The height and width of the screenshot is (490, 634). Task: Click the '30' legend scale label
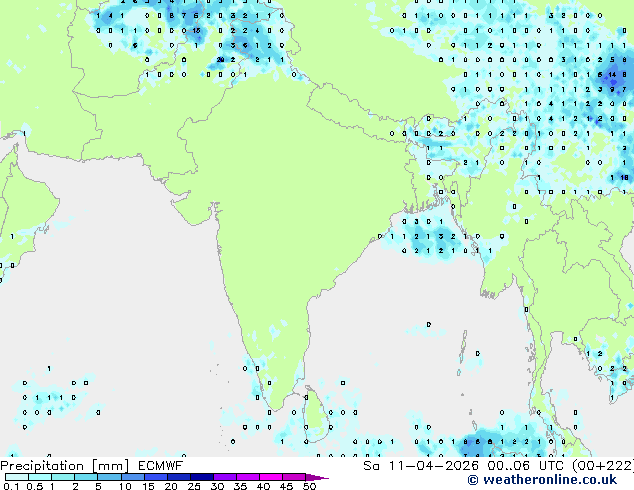217,486
